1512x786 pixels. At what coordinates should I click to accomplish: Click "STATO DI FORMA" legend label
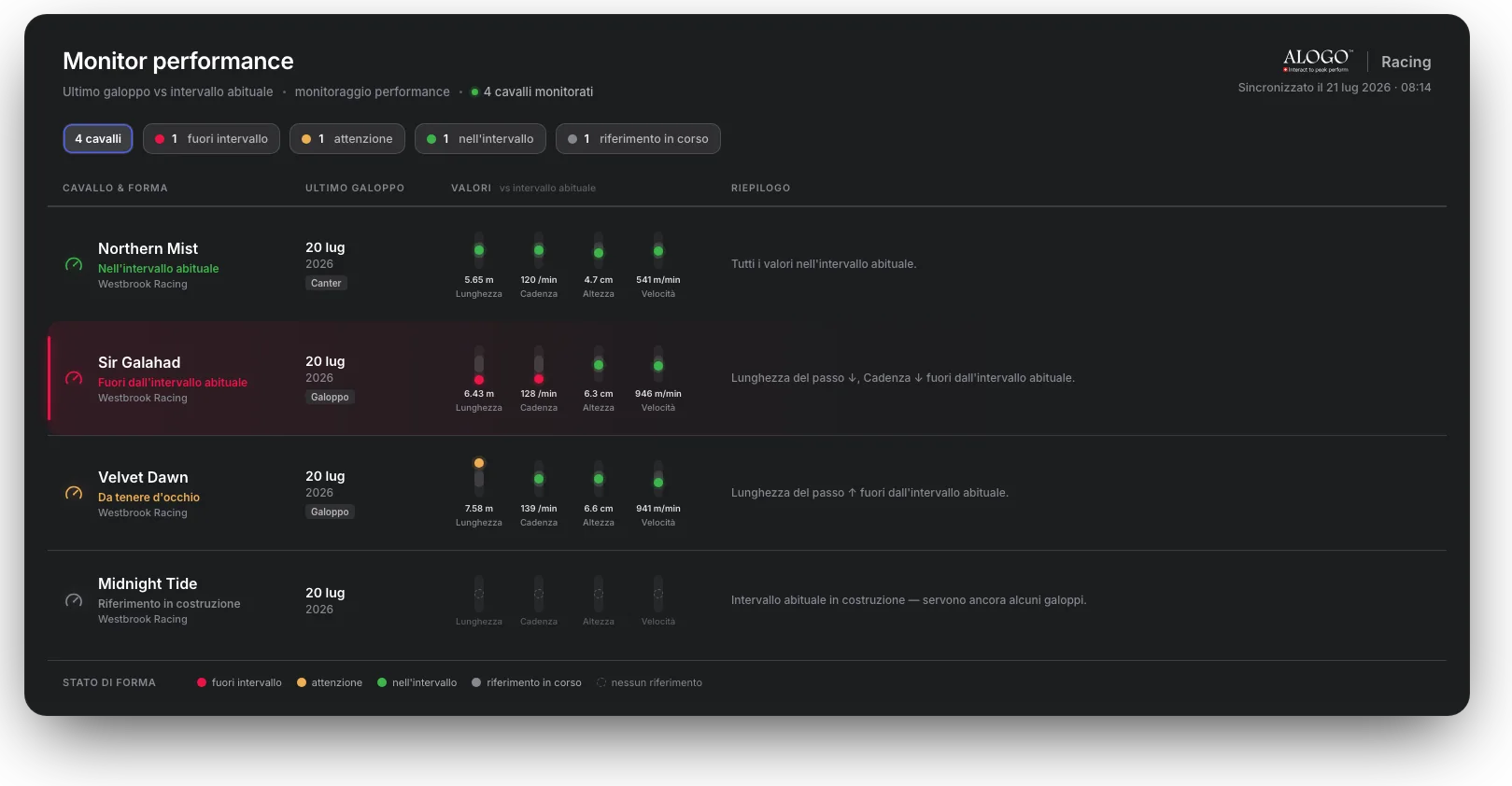point(109,682)
